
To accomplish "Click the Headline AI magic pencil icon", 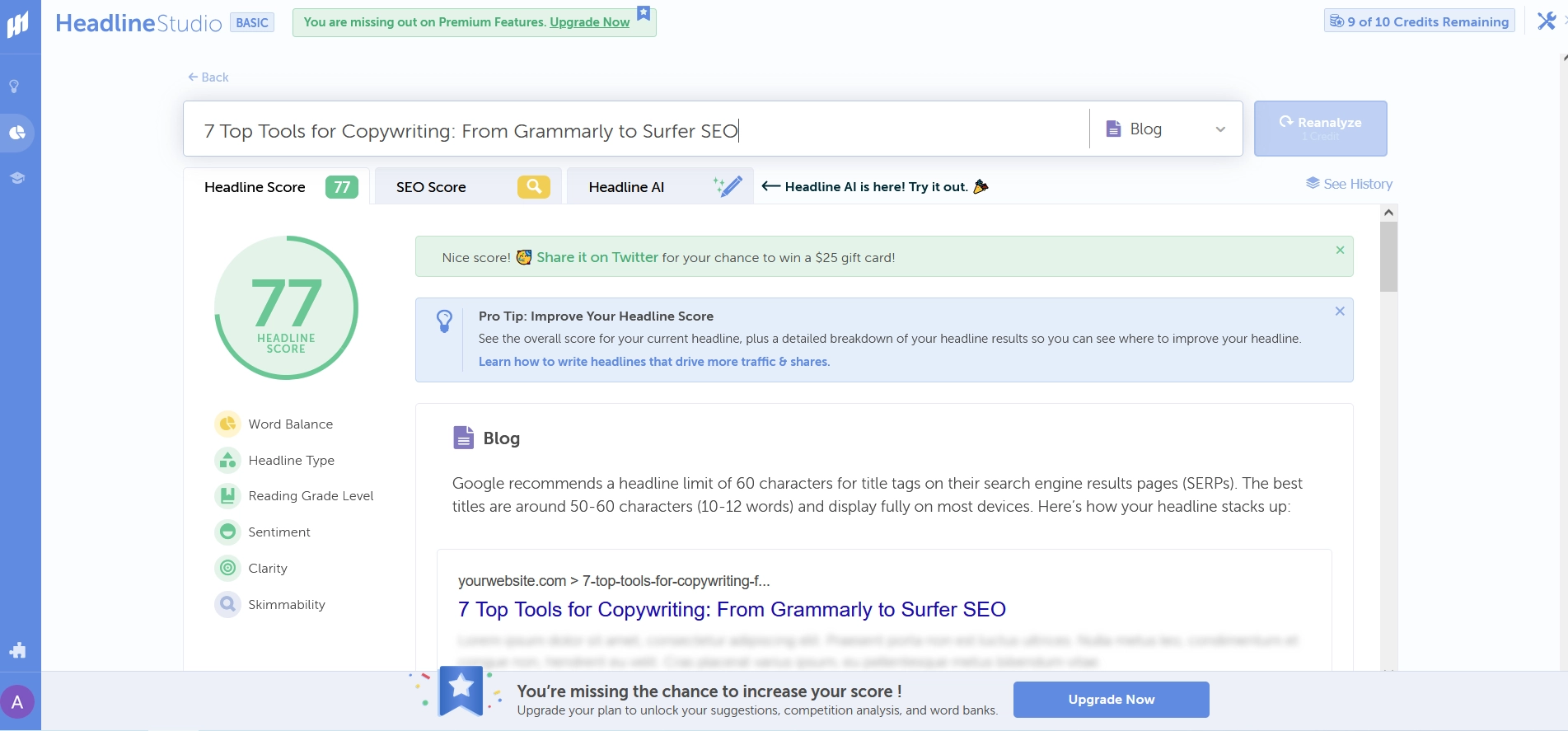I will (728, 187).
